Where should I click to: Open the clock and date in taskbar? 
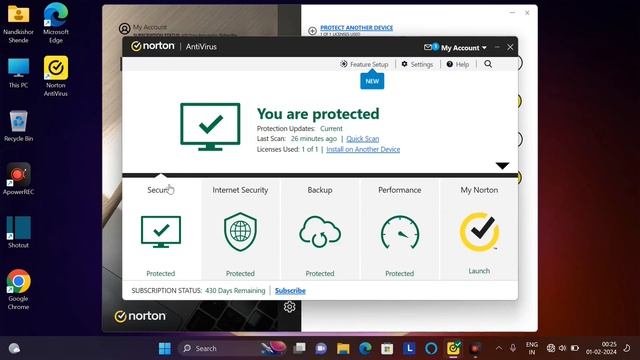point(602,348)
